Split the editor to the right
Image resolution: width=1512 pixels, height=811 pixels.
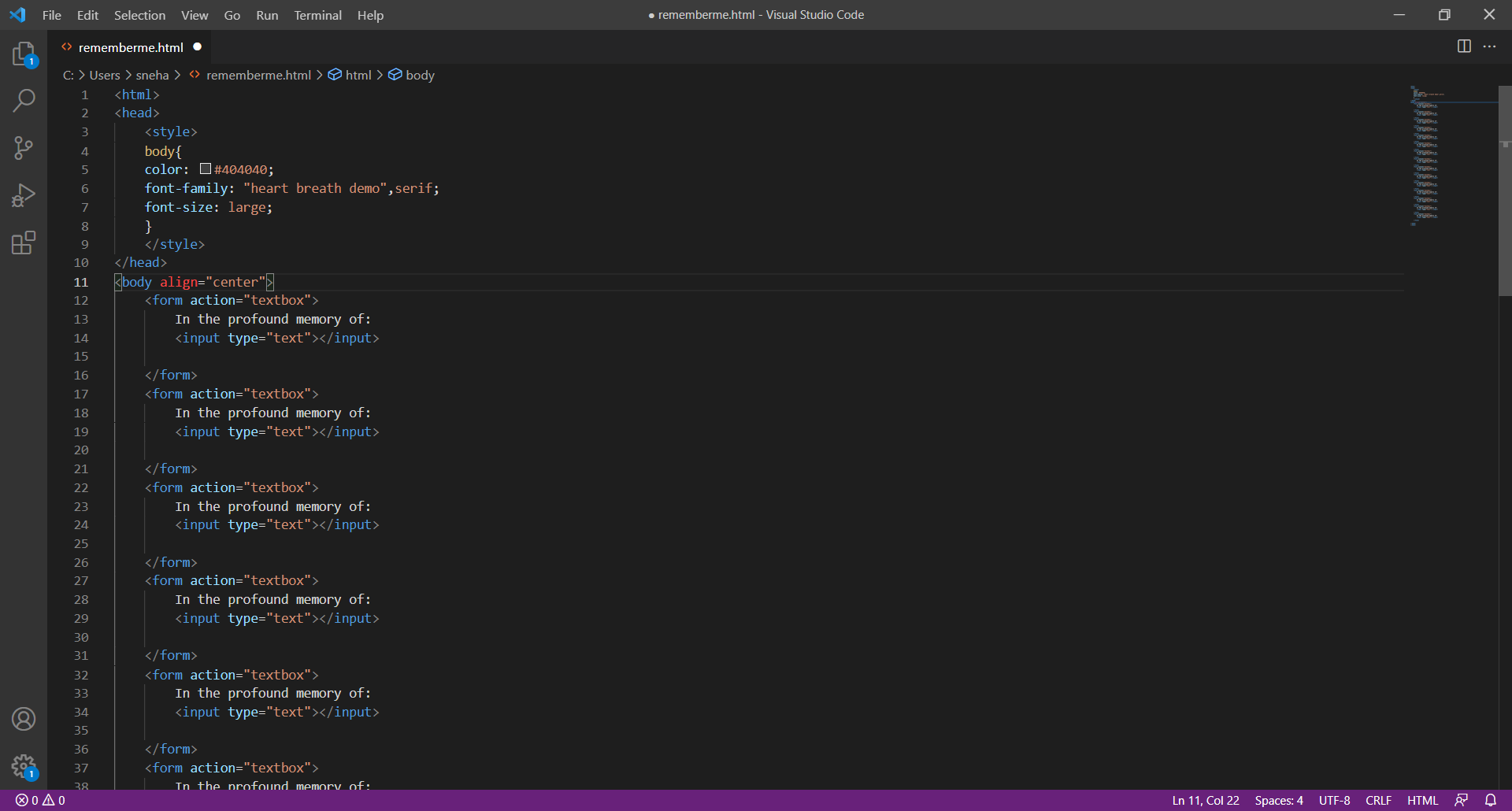point(1464,46)
